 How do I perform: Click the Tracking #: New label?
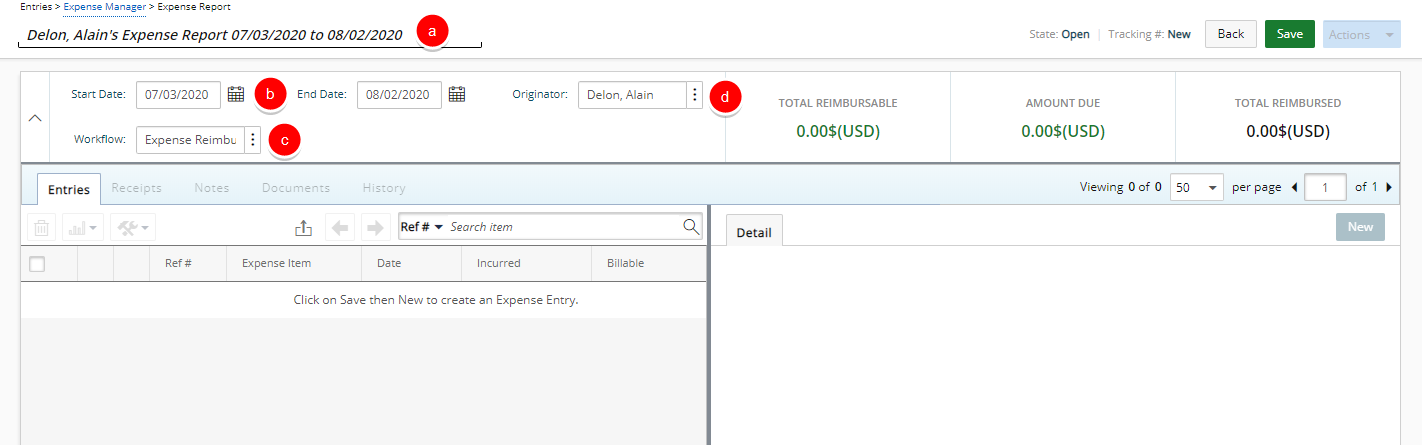[1149, 34]
